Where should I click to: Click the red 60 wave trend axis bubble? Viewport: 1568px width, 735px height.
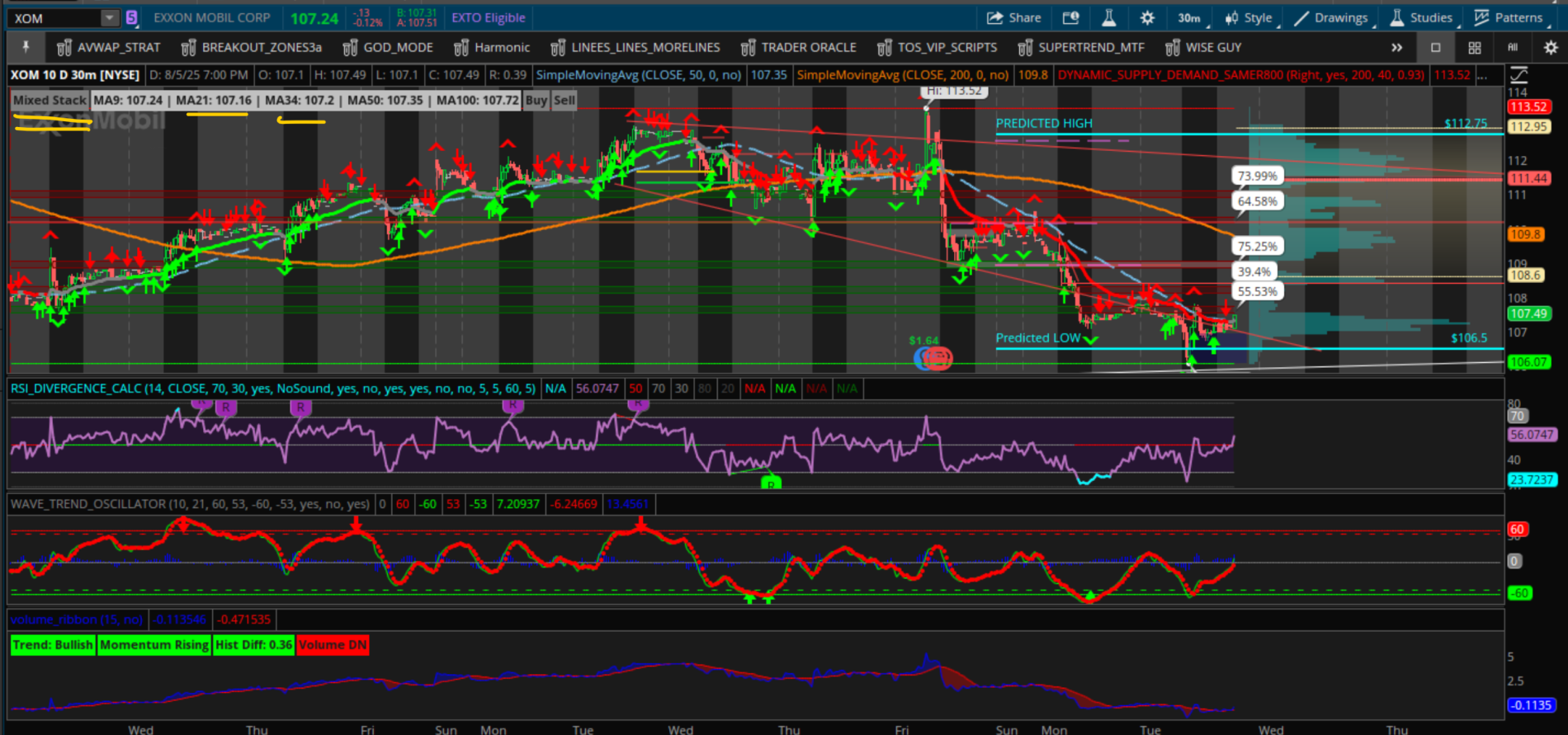tap(1517, 530)
